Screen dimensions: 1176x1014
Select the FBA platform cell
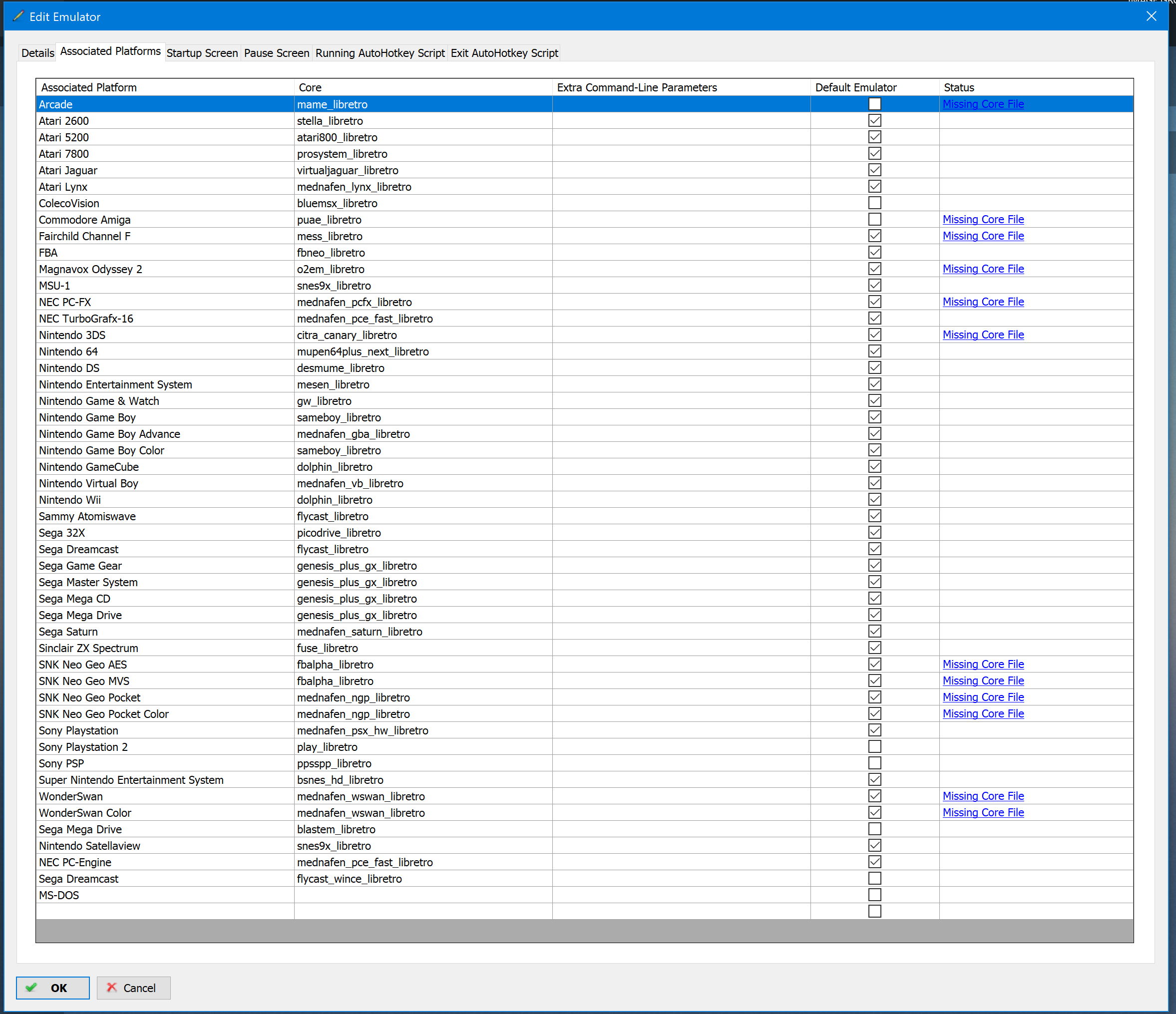[165, 253]
